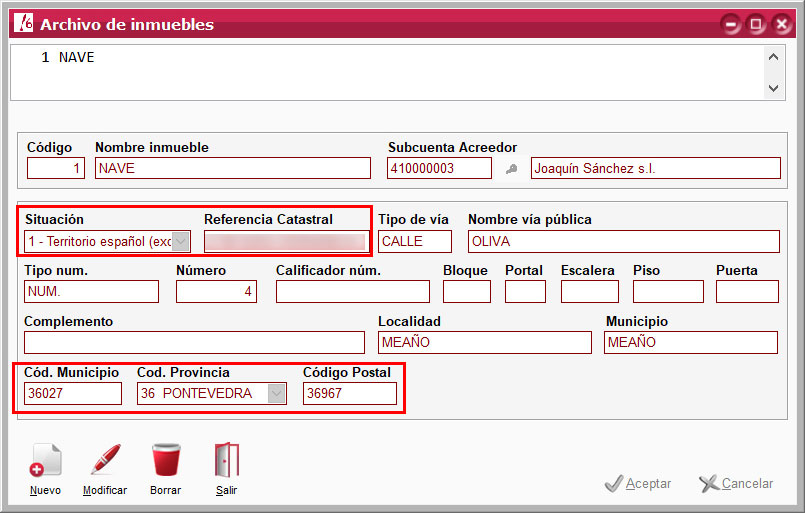Click the application logo in the title bar
The width and height of the screenshot is (805, 513).
click(22, 24)
